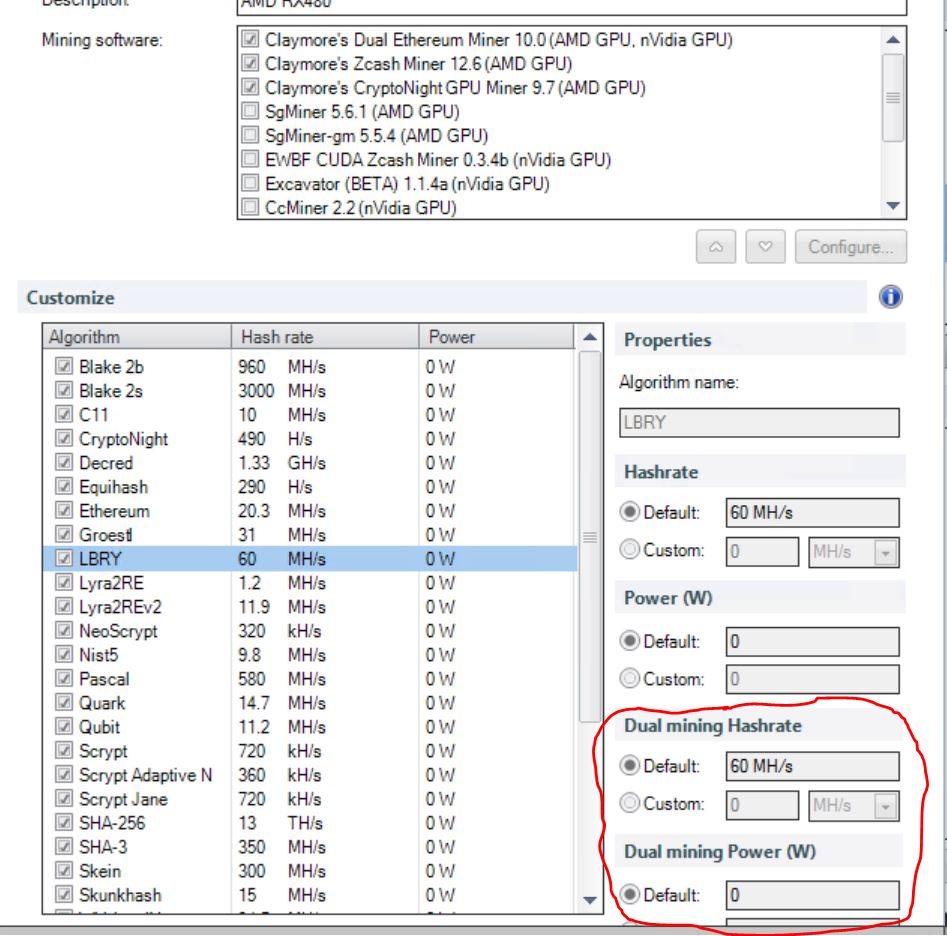Toggle the Ethereum algorithm checkbox
947x936 pixels.
pyautogui.click(x=63, y=510)
